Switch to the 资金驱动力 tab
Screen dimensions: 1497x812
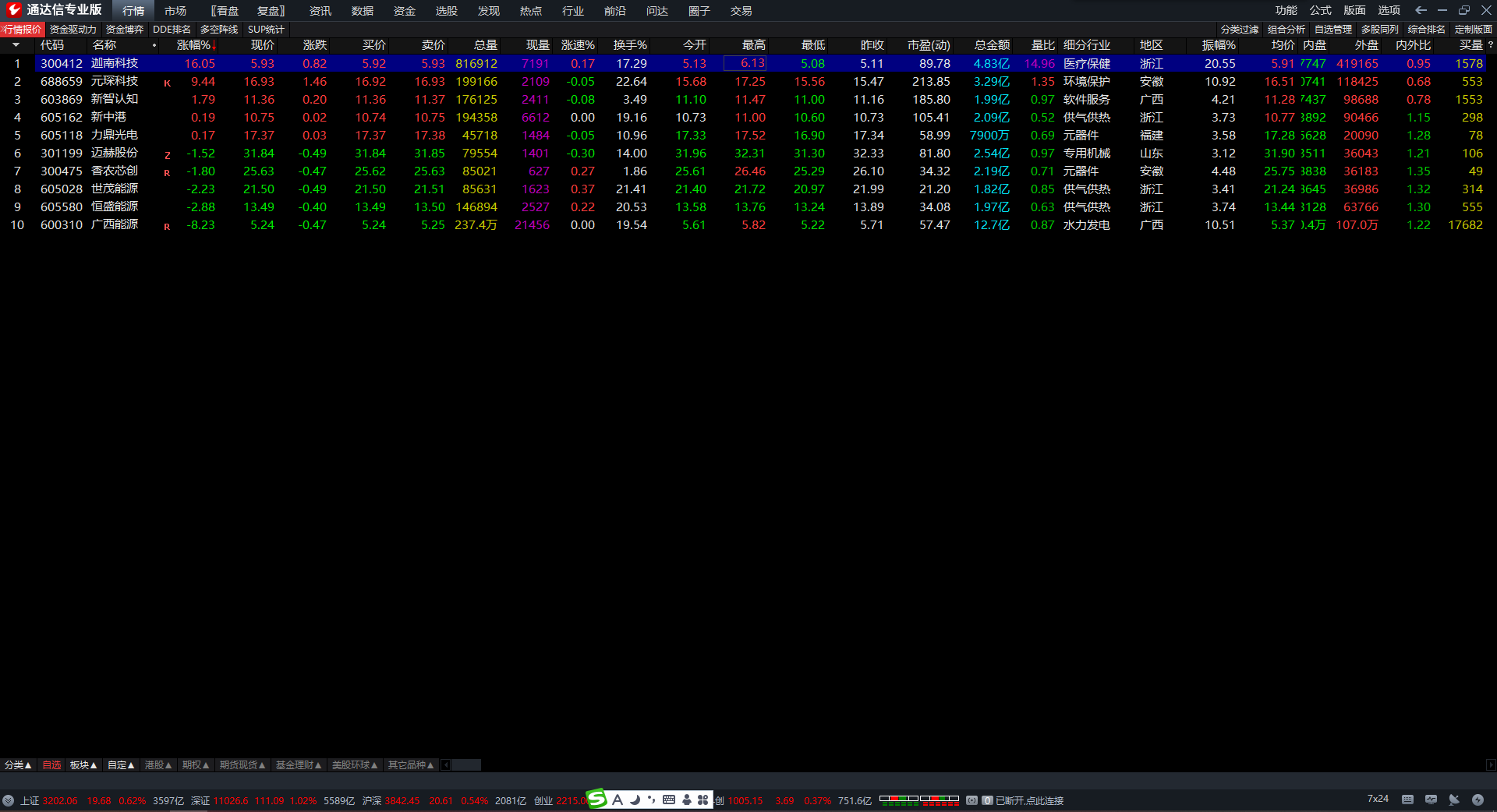(73, 30)
